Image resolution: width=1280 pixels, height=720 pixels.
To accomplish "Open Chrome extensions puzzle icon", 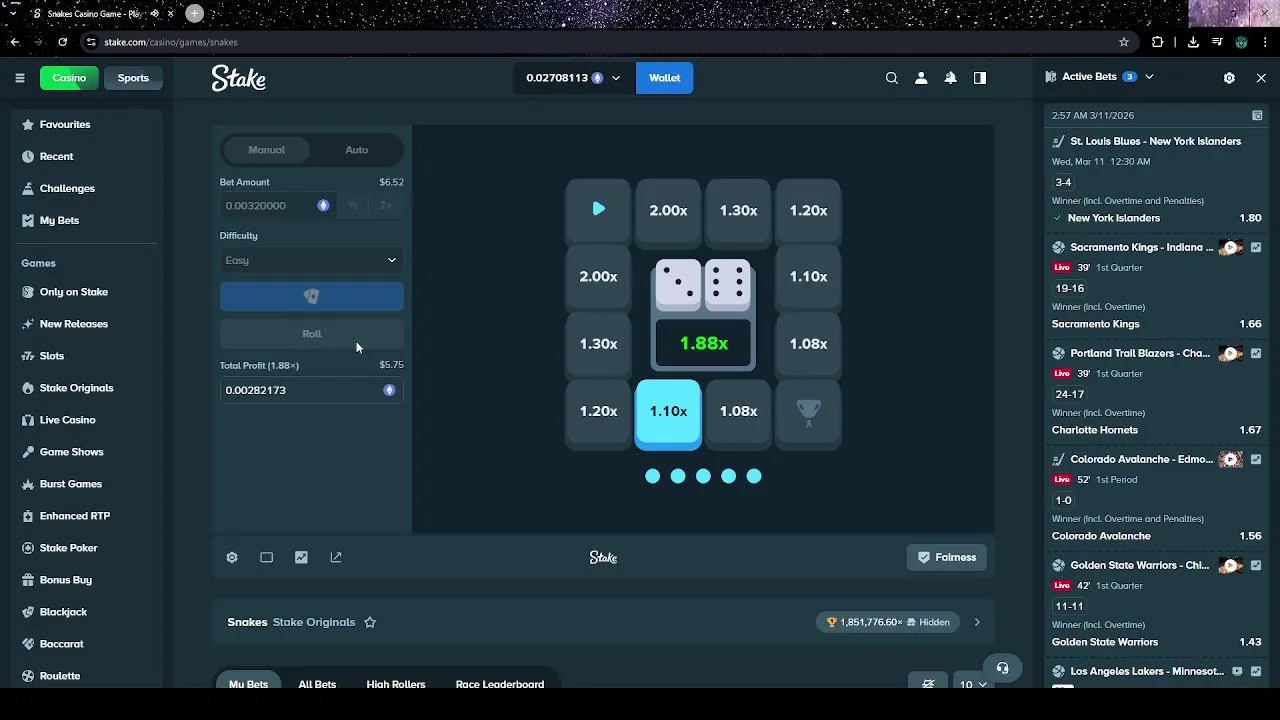I will pos(1158,42).
